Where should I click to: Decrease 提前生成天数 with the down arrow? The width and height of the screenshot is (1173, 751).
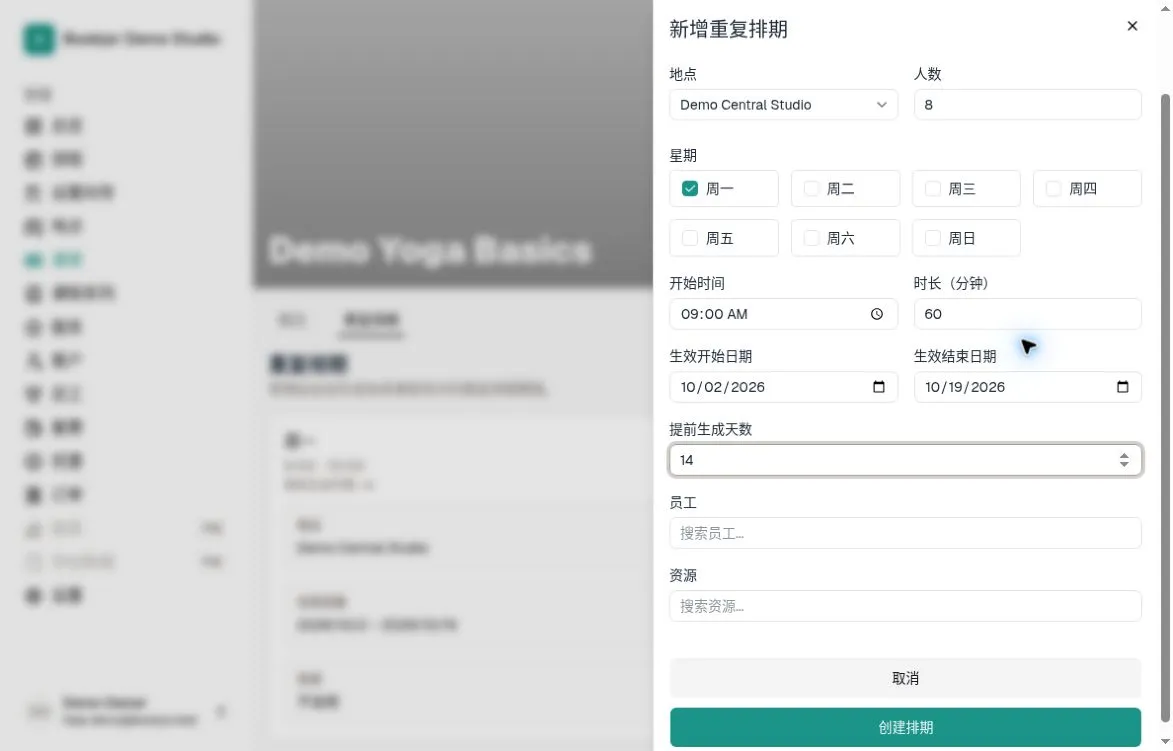pyautogui.click(x=1124, y=465)
